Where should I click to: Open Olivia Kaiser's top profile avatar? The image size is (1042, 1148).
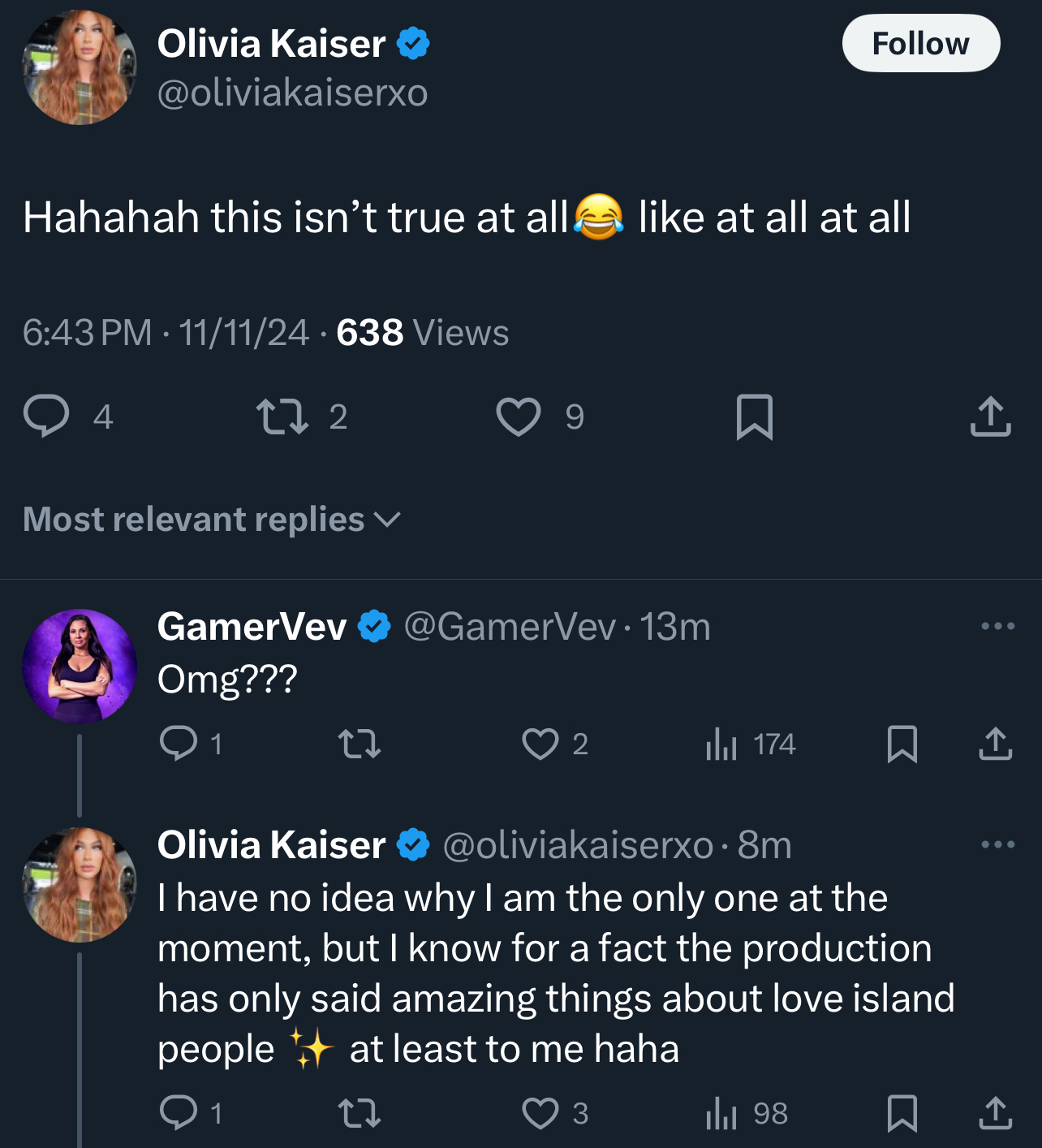tap(80, 67)
